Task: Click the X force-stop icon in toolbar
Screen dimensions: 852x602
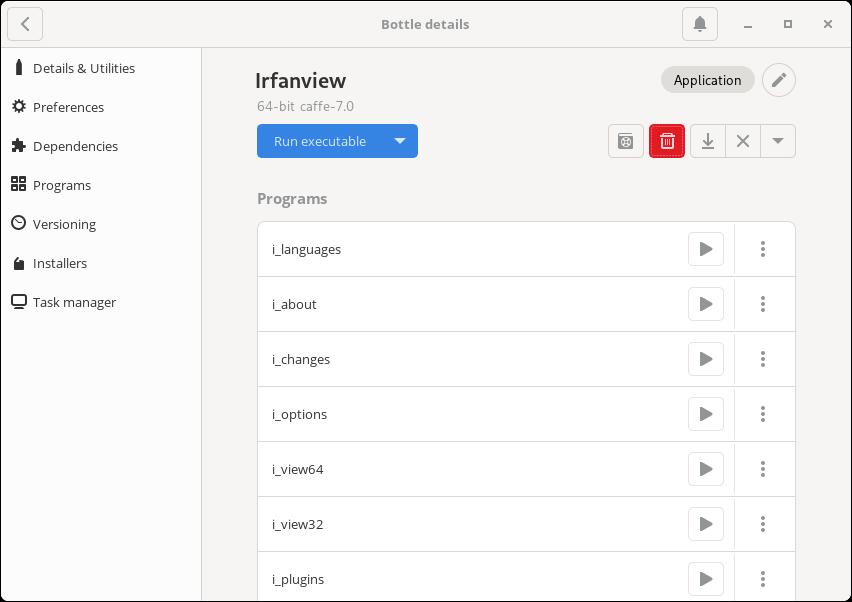Action: 743,141
